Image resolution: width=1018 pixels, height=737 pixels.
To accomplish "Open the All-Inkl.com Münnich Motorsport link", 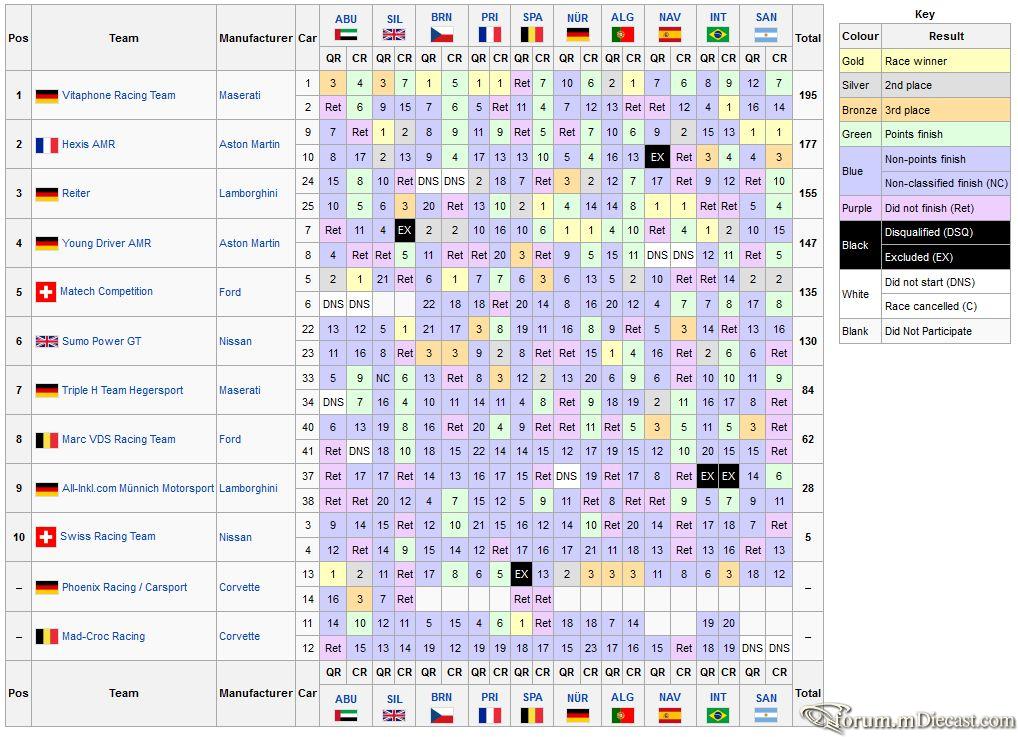I will pyautogui.click(x=138, y=488).
